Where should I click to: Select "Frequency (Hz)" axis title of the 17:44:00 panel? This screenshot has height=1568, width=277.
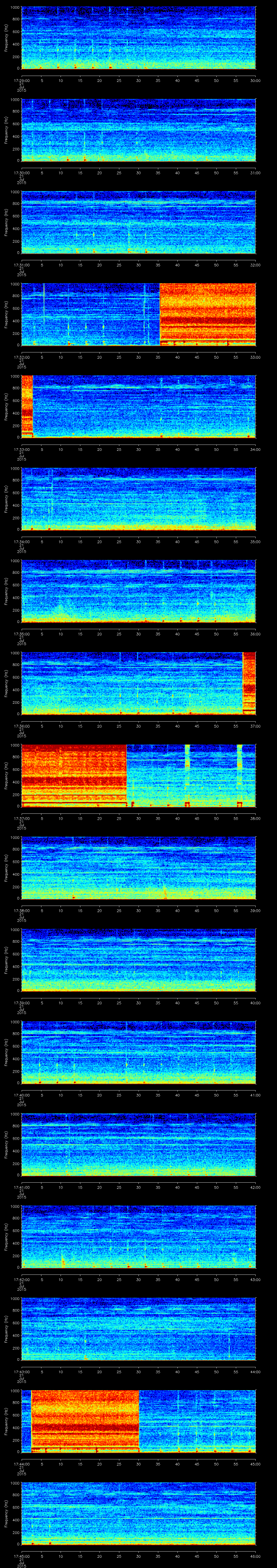click(x=6, y=1421)
